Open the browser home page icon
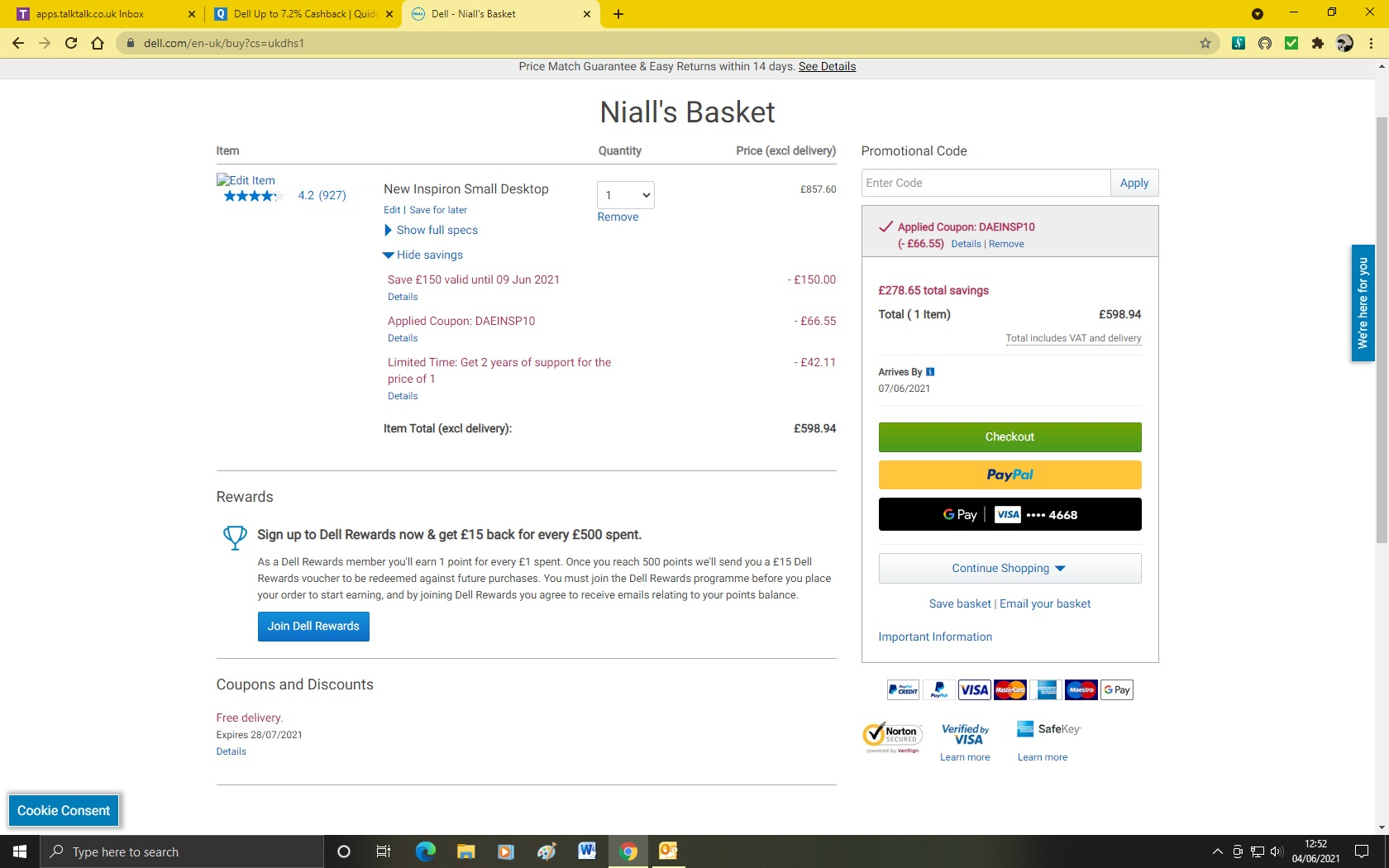Image resolution: width=1389 pixels, height=868 pixels. click(98, 43)
